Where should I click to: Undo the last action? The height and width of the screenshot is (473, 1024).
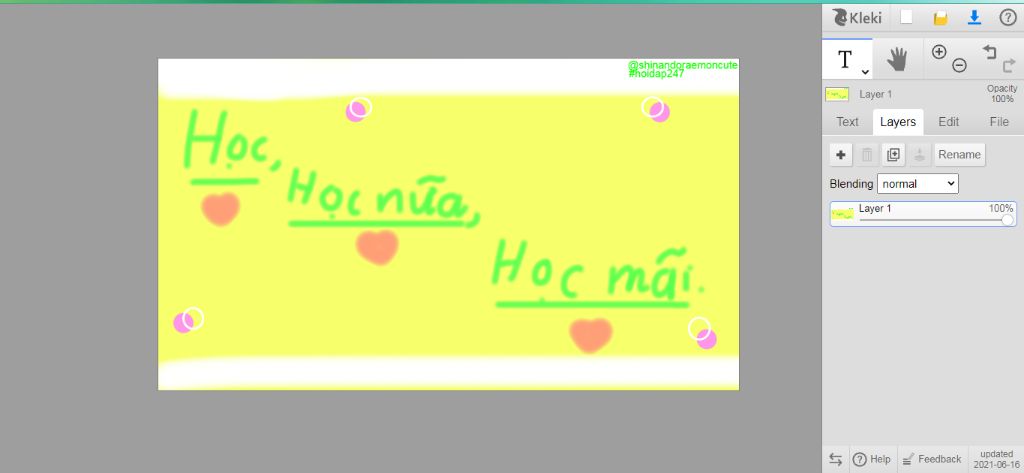pyautogui.click(x=989, y=52)
